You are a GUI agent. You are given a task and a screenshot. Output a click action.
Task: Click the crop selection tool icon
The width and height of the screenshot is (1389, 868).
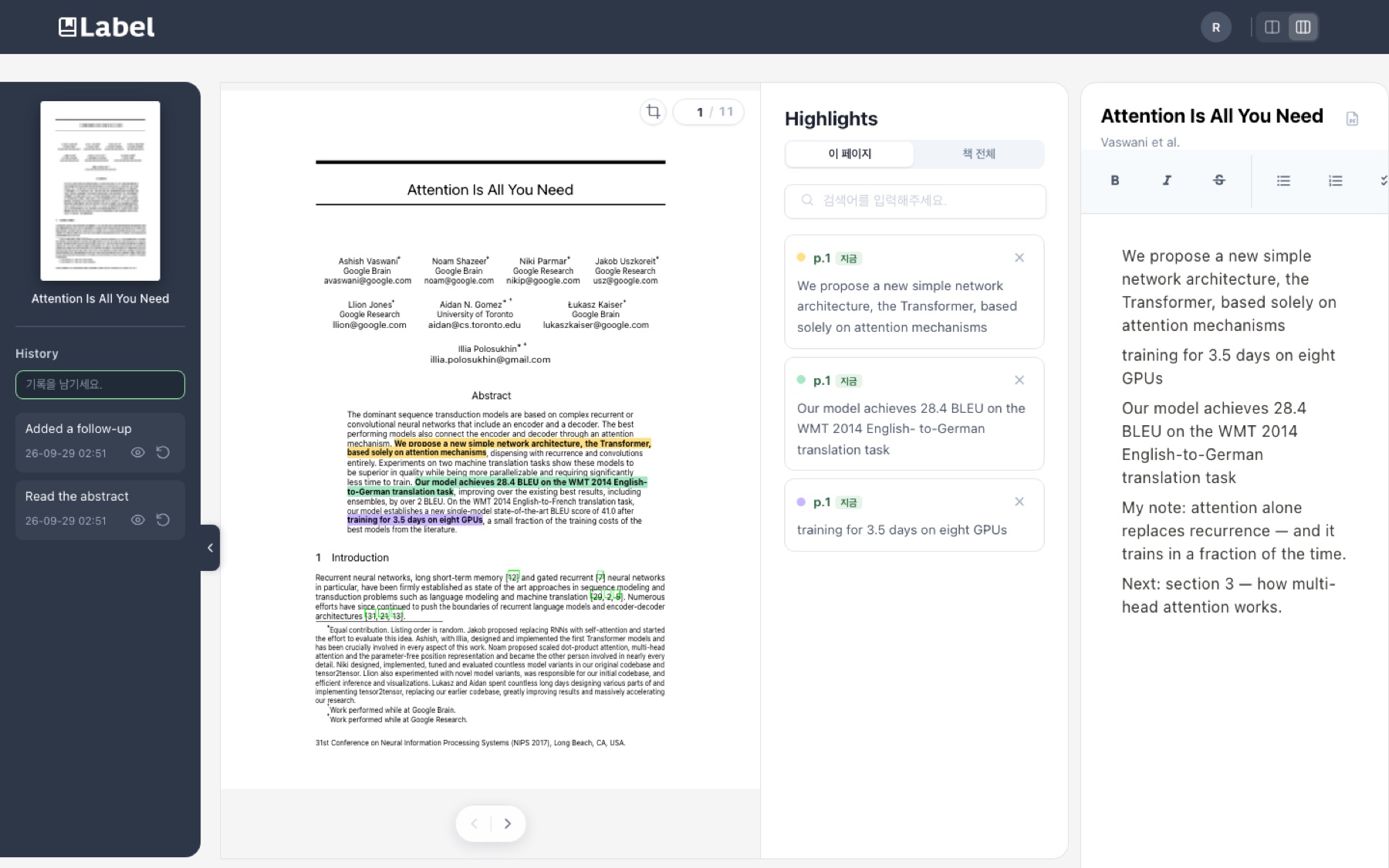click(x=653, y=112)
